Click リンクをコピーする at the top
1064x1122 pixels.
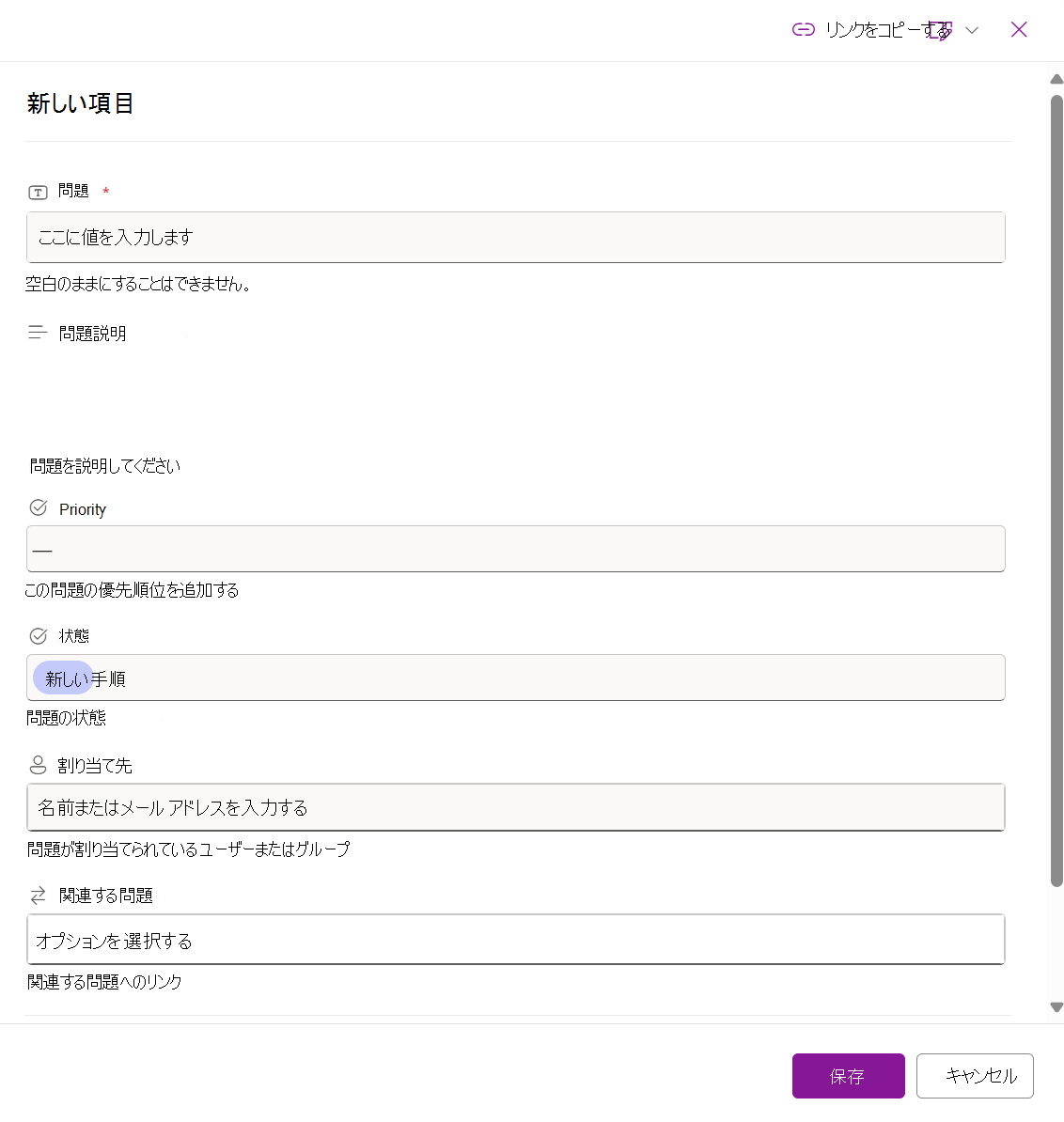click(x=888, y=29)
